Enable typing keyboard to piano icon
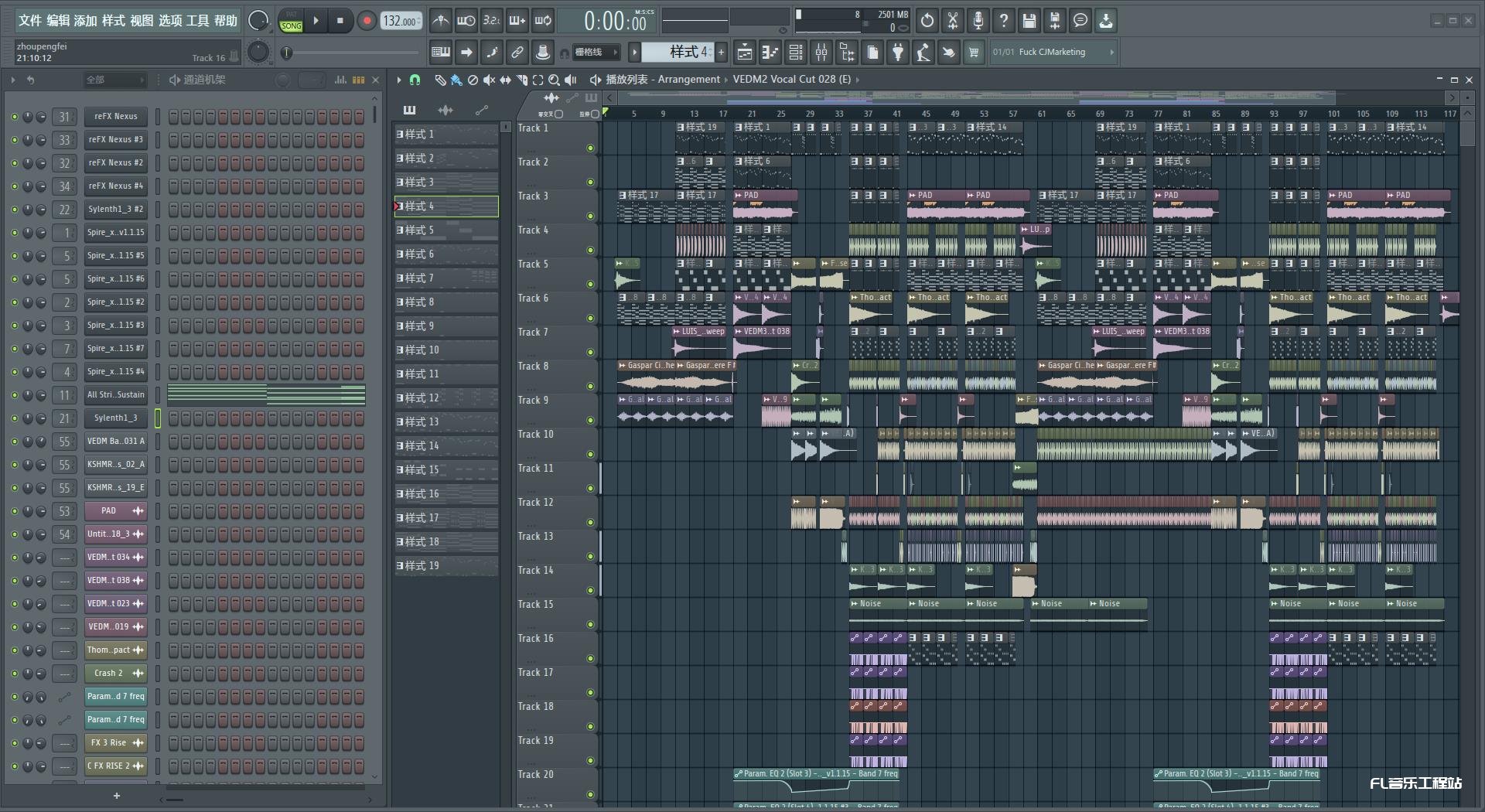The image size is (1485, 812). (441, 52)
